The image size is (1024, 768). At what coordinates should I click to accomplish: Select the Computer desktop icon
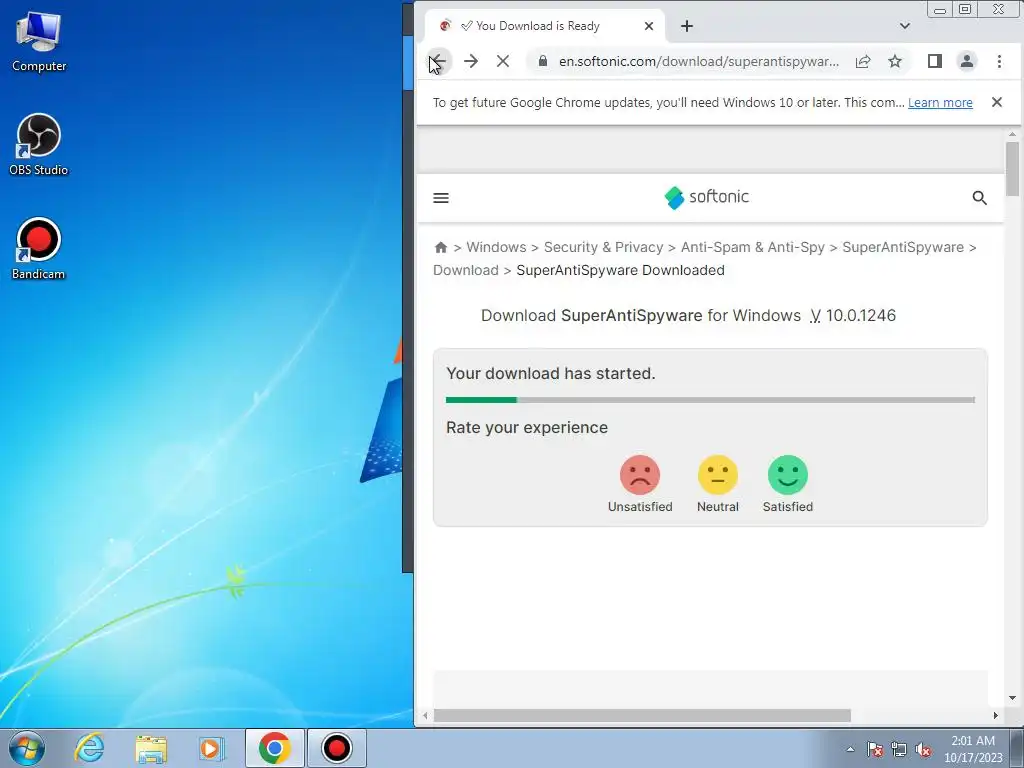(39, 42)
